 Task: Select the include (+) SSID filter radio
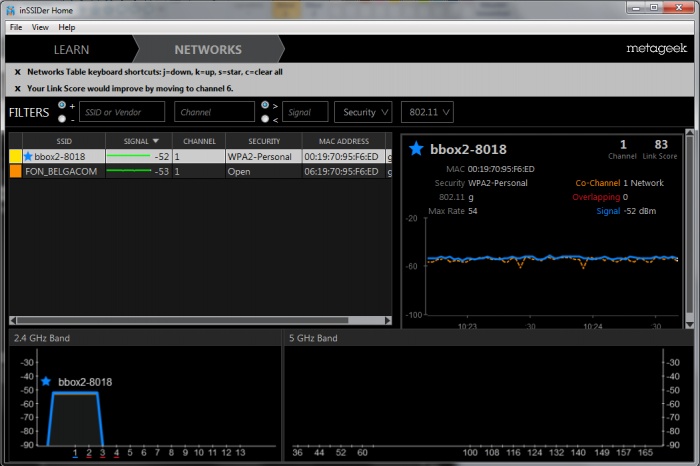point(62,105)
